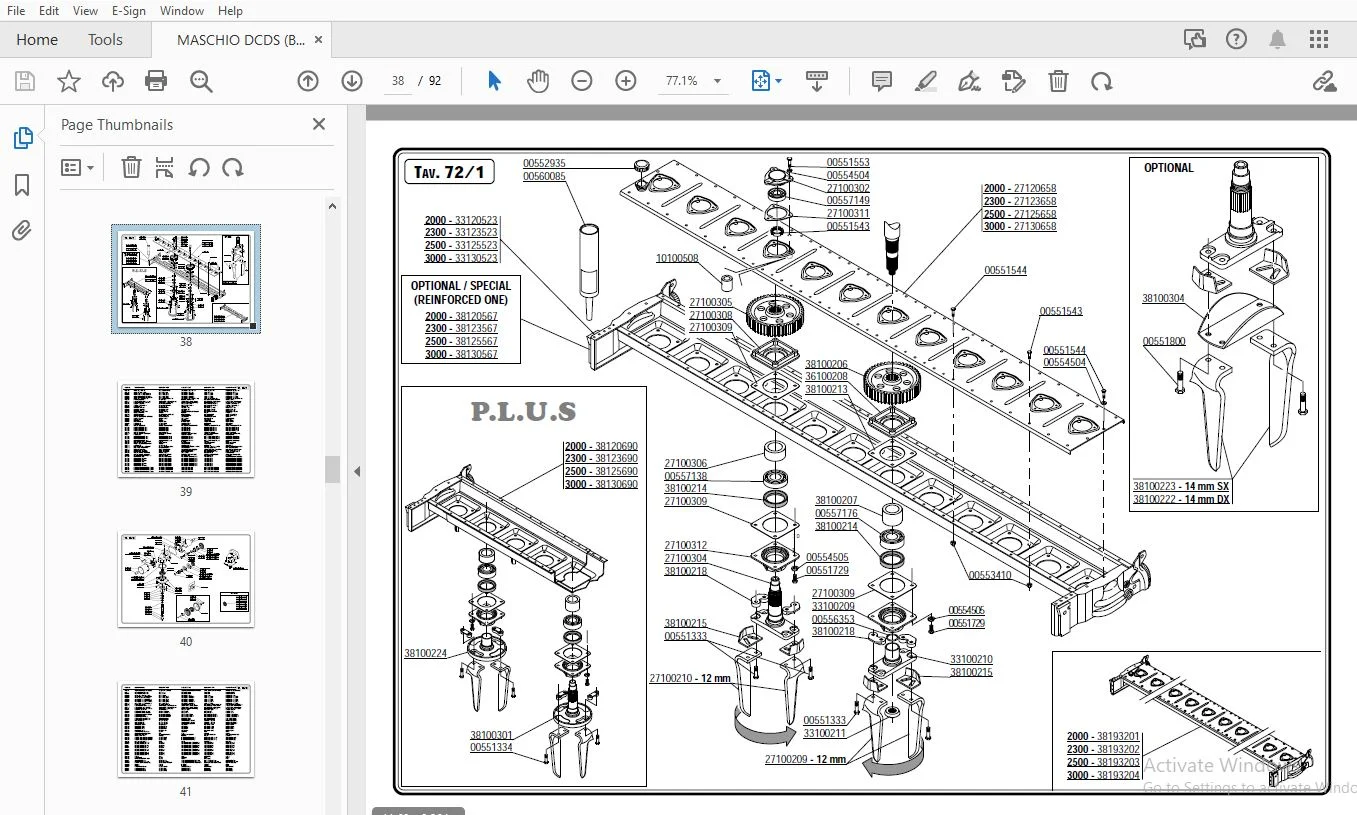Click part number 10100508
1357x815 pixels.
click(x=677, y=259)
